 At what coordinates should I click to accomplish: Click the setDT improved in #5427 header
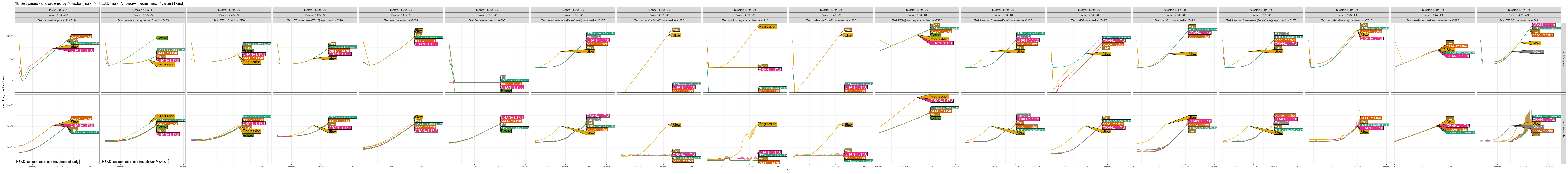[x=1089, y=20]
